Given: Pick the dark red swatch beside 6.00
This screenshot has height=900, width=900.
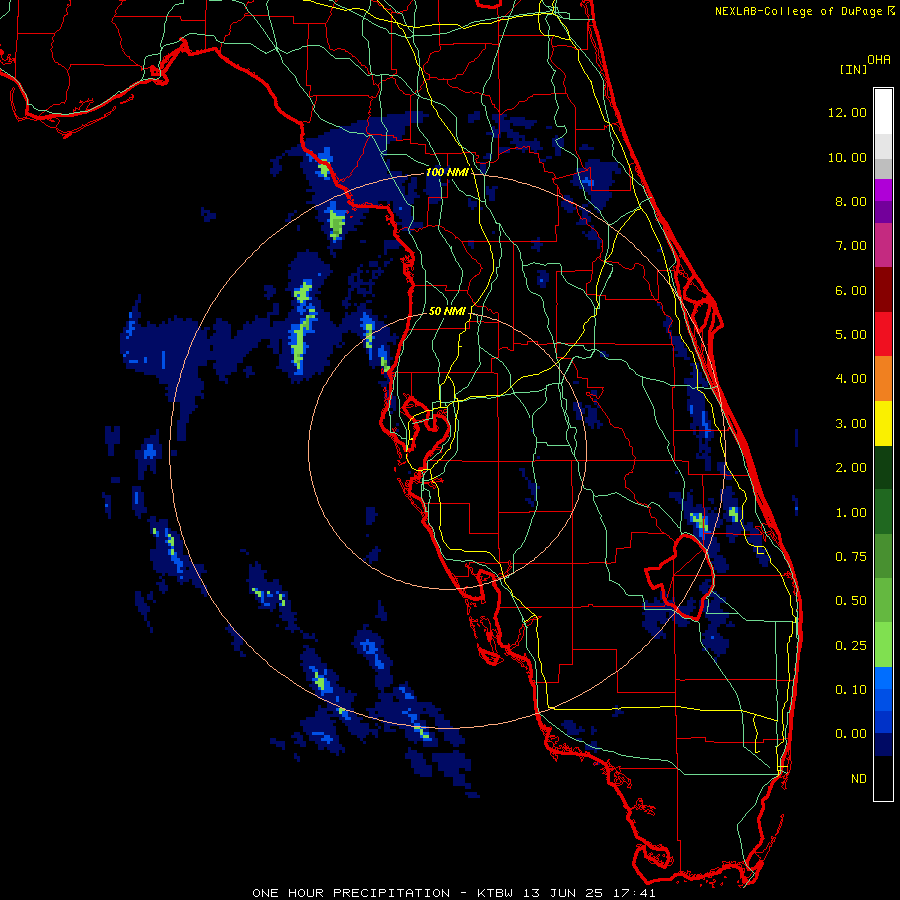Looking at the screenshot, I should click(883, 290).
